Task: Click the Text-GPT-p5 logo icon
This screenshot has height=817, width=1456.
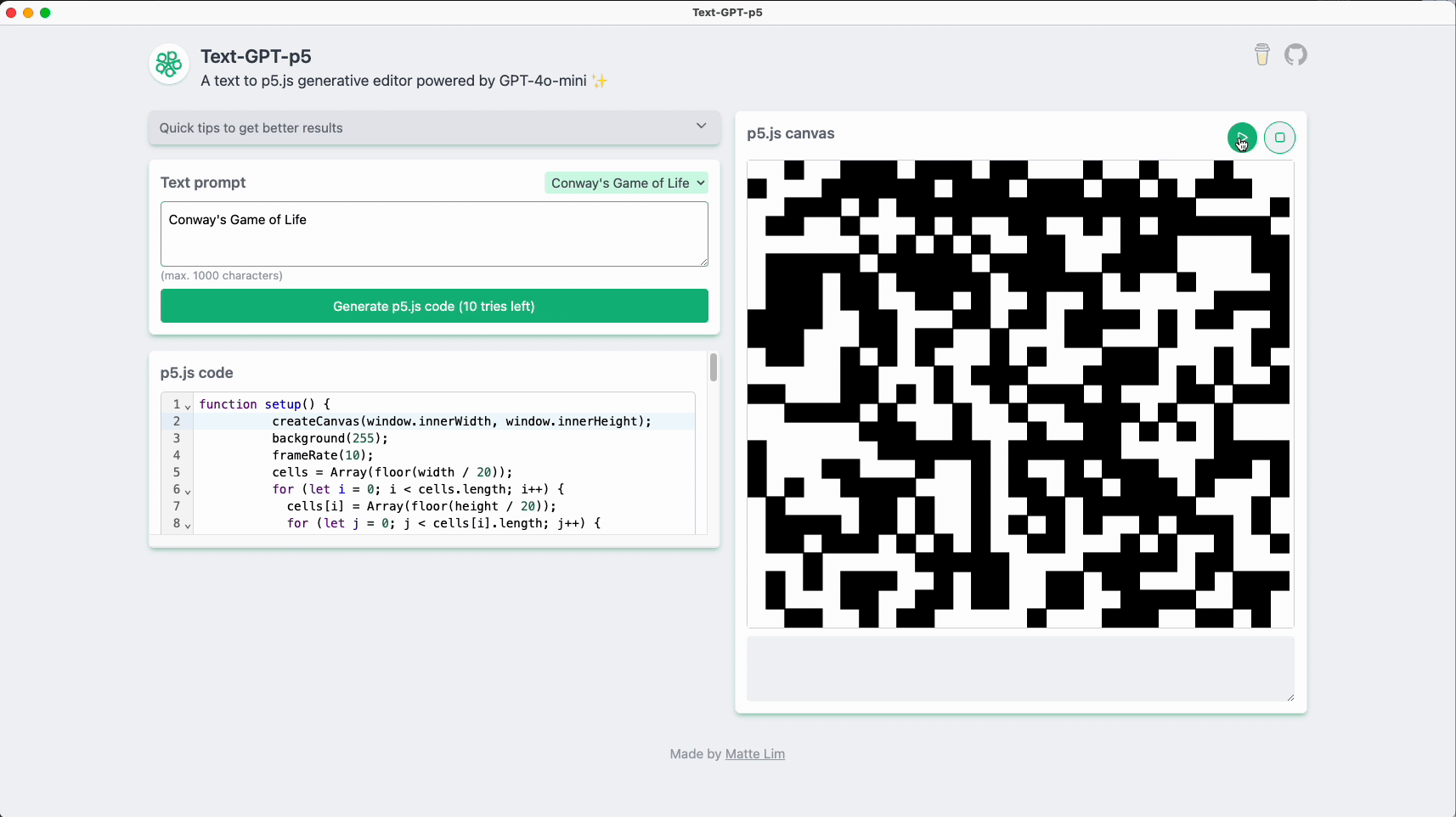Action: click(x=169, y=65)
